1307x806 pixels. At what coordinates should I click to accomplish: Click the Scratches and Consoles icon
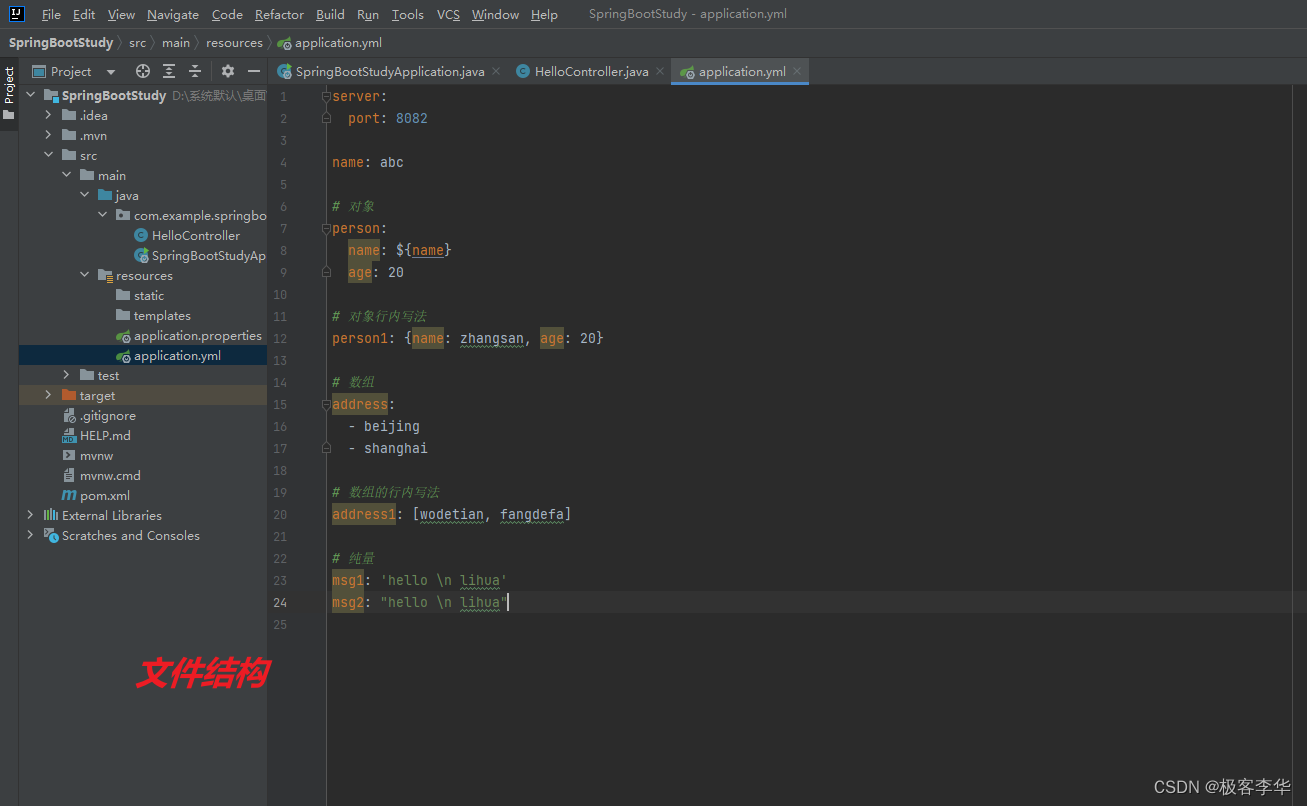pos(51,536)
